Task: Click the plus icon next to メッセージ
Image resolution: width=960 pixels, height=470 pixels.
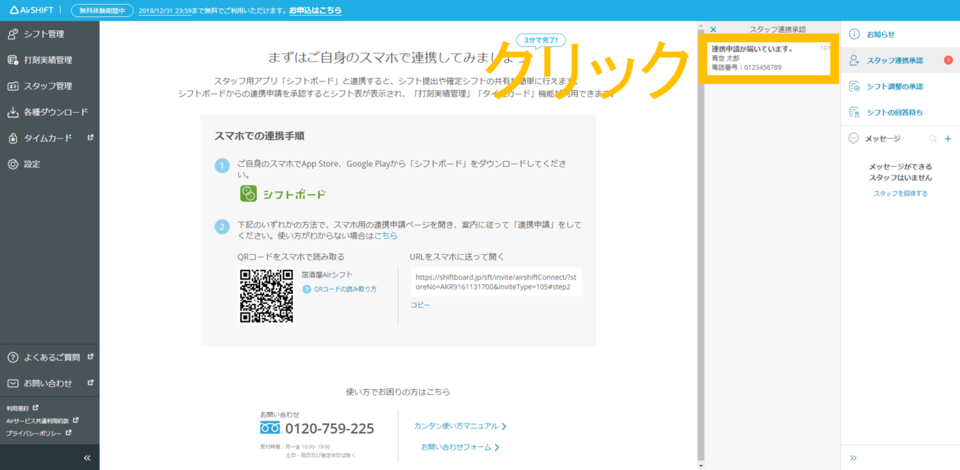Action: (x=947, y=138)
